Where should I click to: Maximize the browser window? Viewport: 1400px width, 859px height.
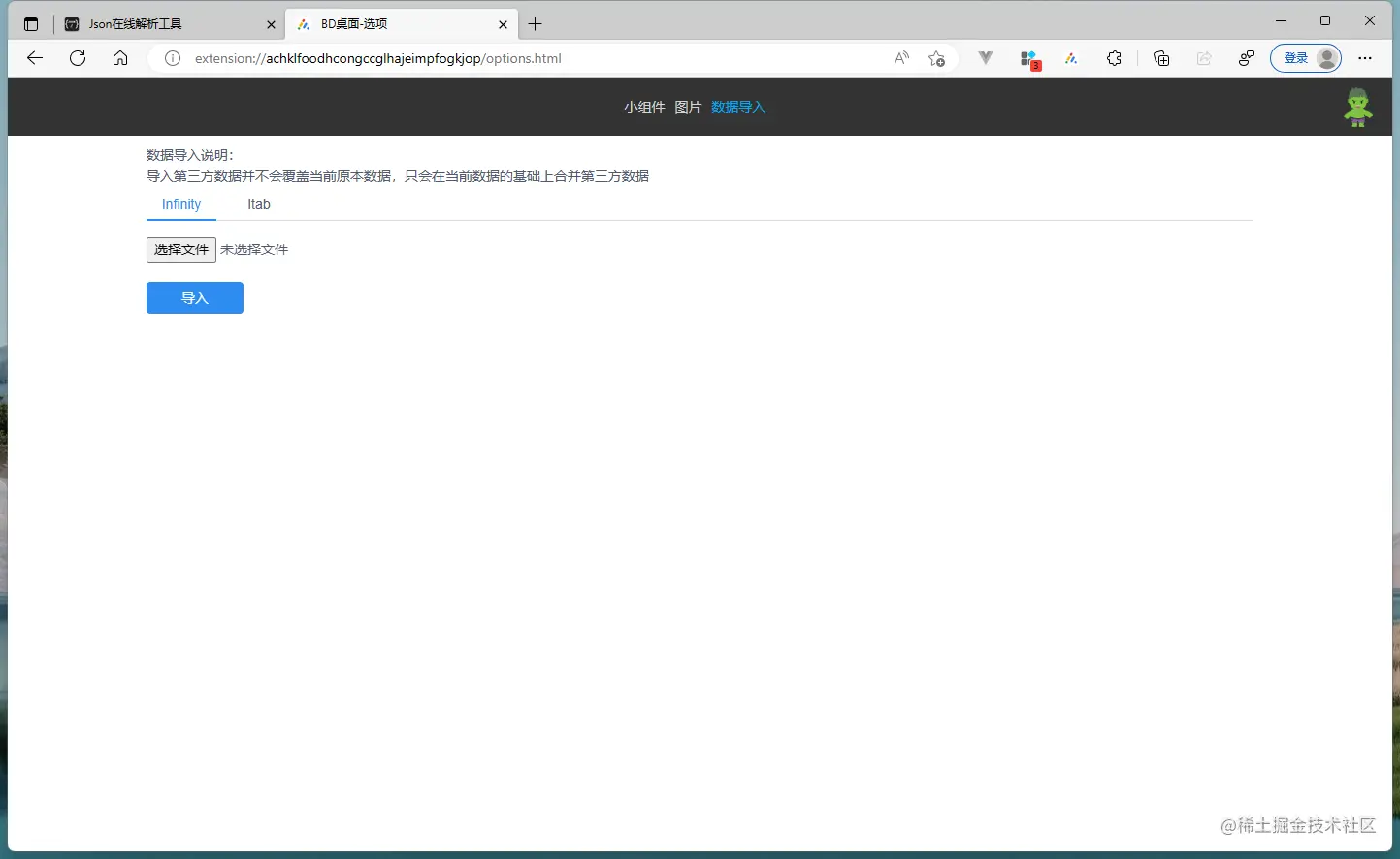(1325, 20)
